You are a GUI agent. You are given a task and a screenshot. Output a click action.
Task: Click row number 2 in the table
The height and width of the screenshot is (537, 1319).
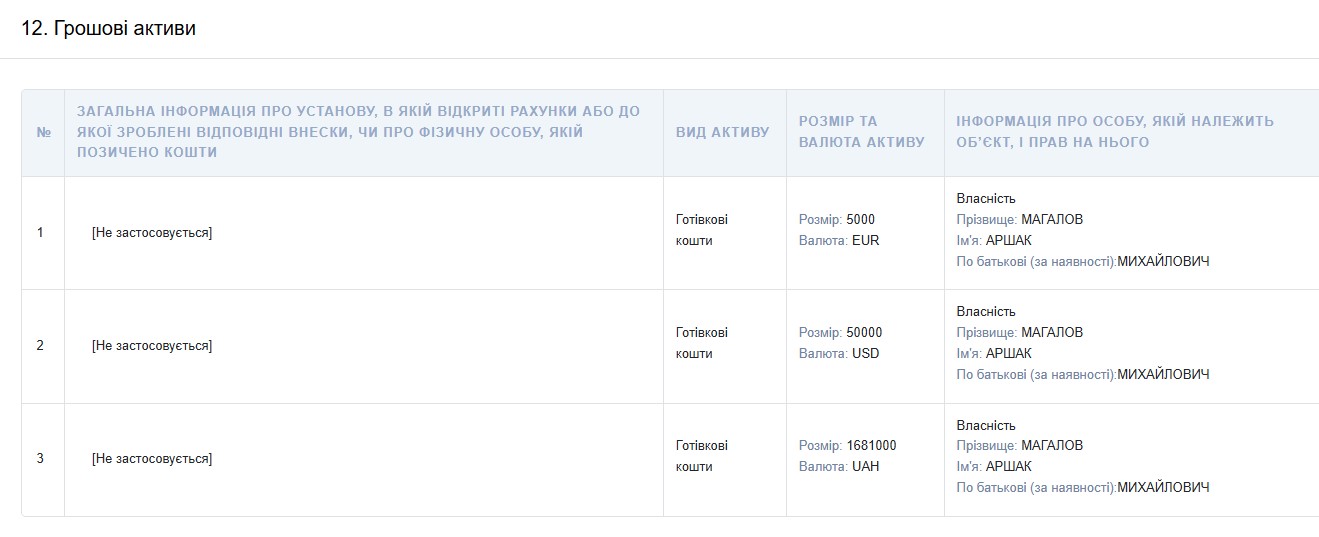coord(40,346)
